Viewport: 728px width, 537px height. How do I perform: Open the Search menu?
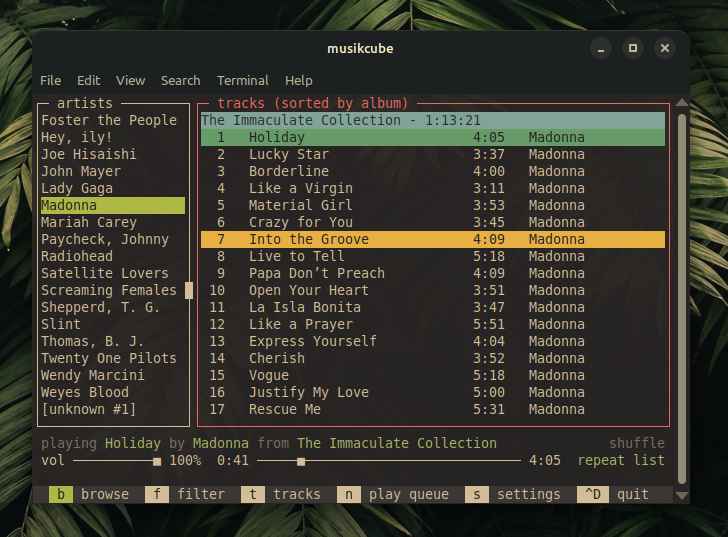pyautogui.click(x=181, y=80)
